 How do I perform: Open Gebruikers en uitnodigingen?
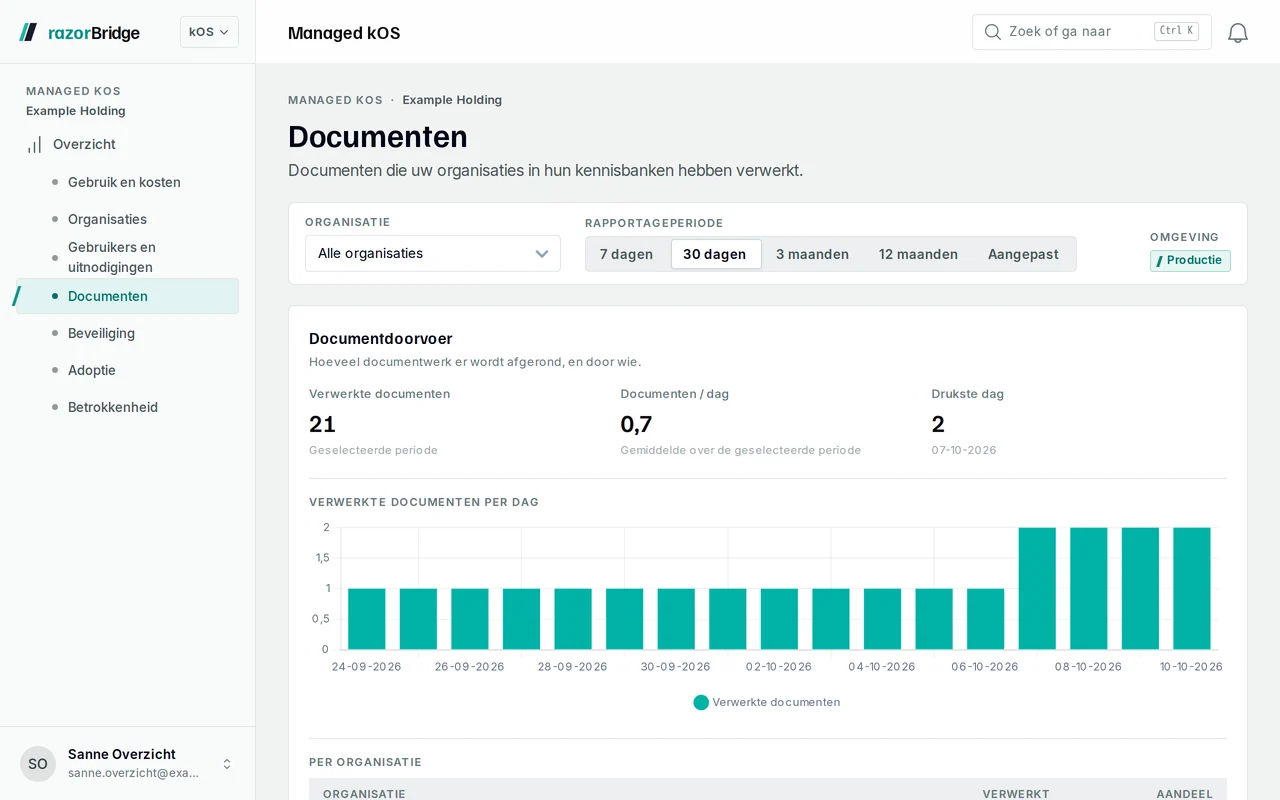point(127,257)
